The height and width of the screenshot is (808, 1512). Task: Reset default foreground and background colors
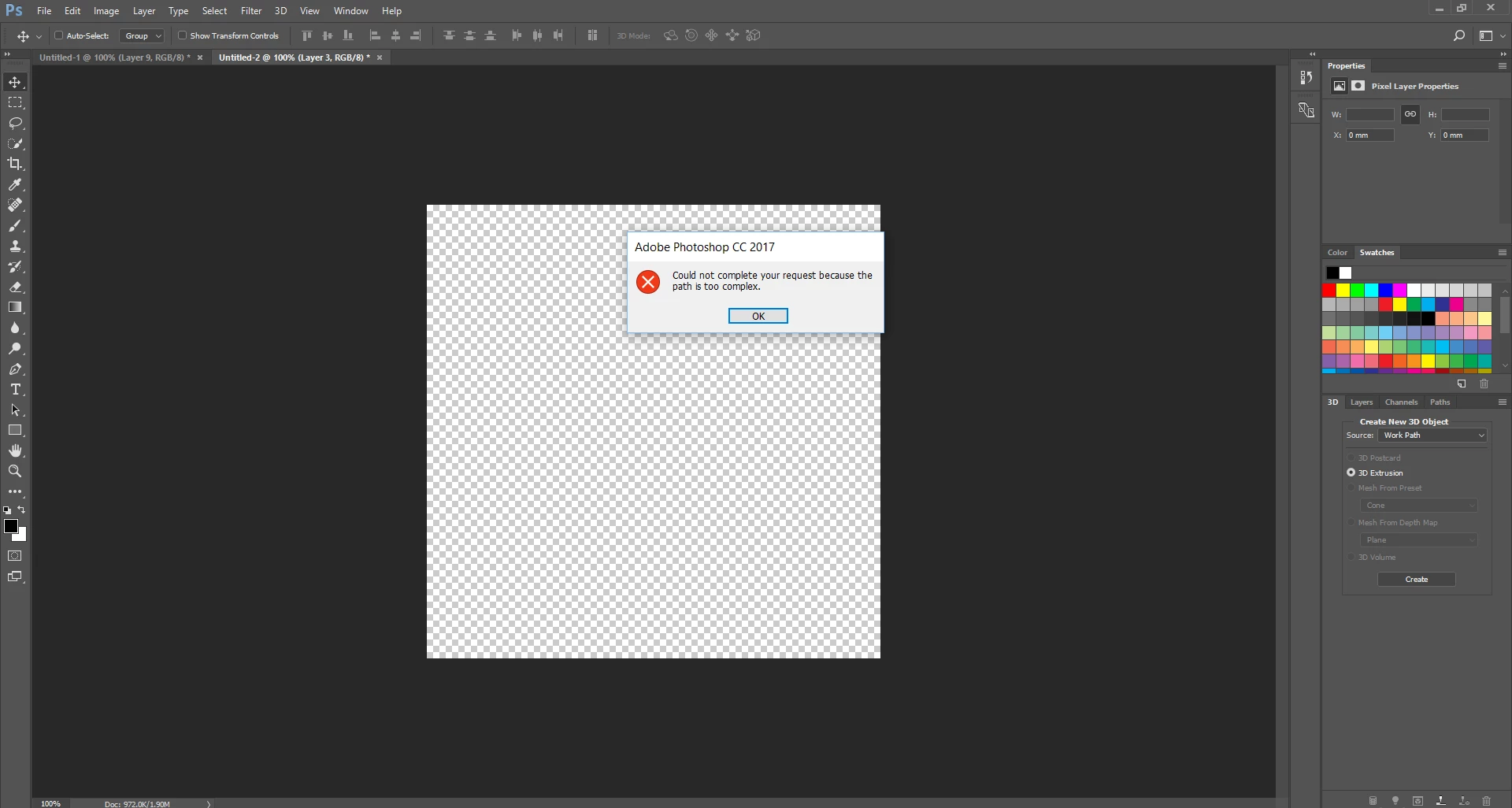[7, 510]
